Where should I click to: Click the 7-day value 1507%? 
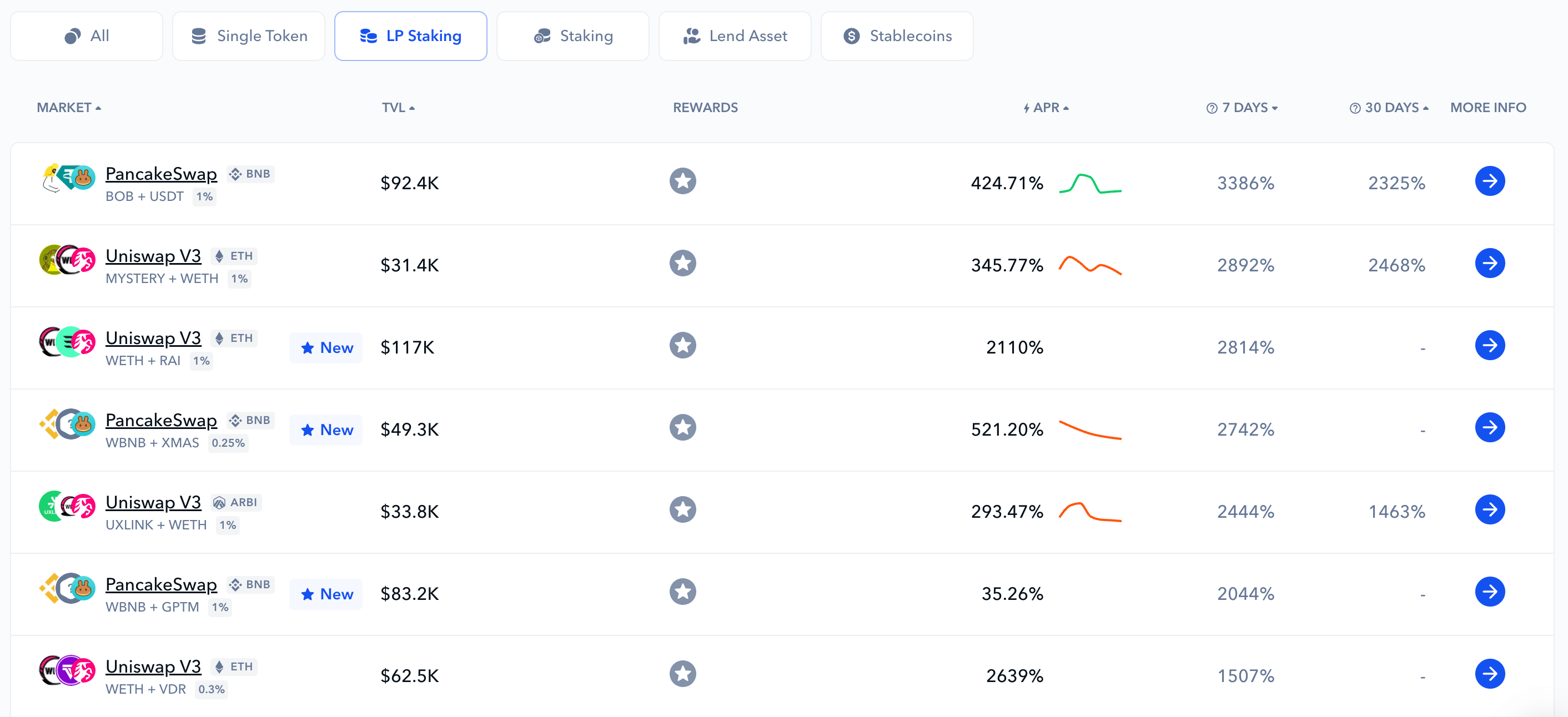click(x=1245, y=675)
